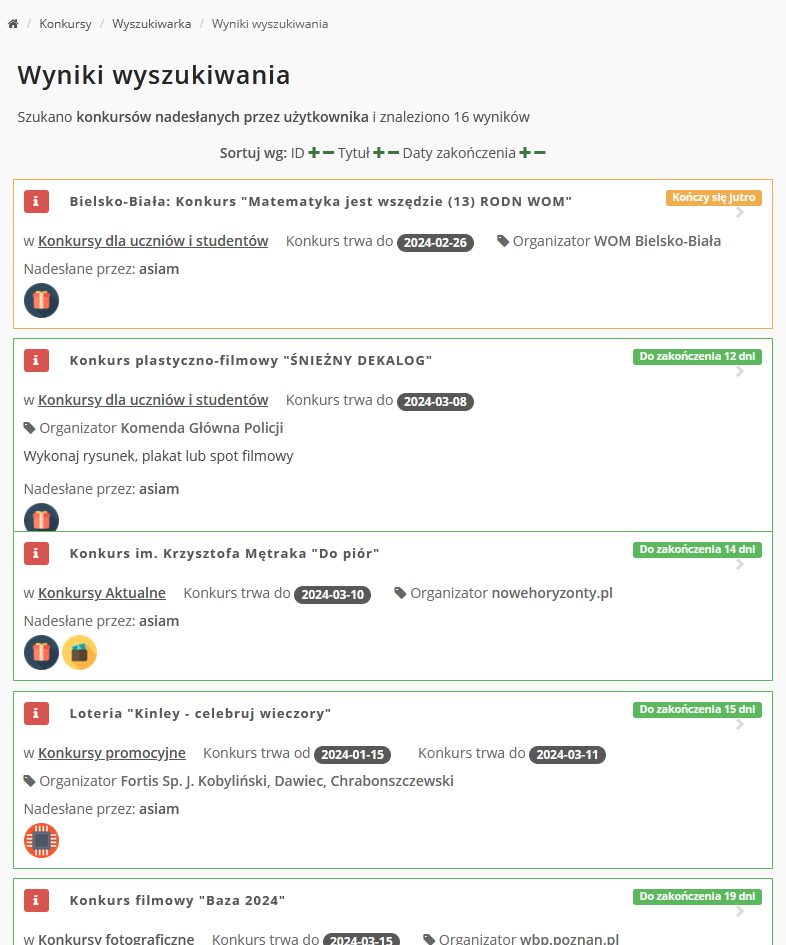Sort by ID descending with minus icon

point(329,153)
